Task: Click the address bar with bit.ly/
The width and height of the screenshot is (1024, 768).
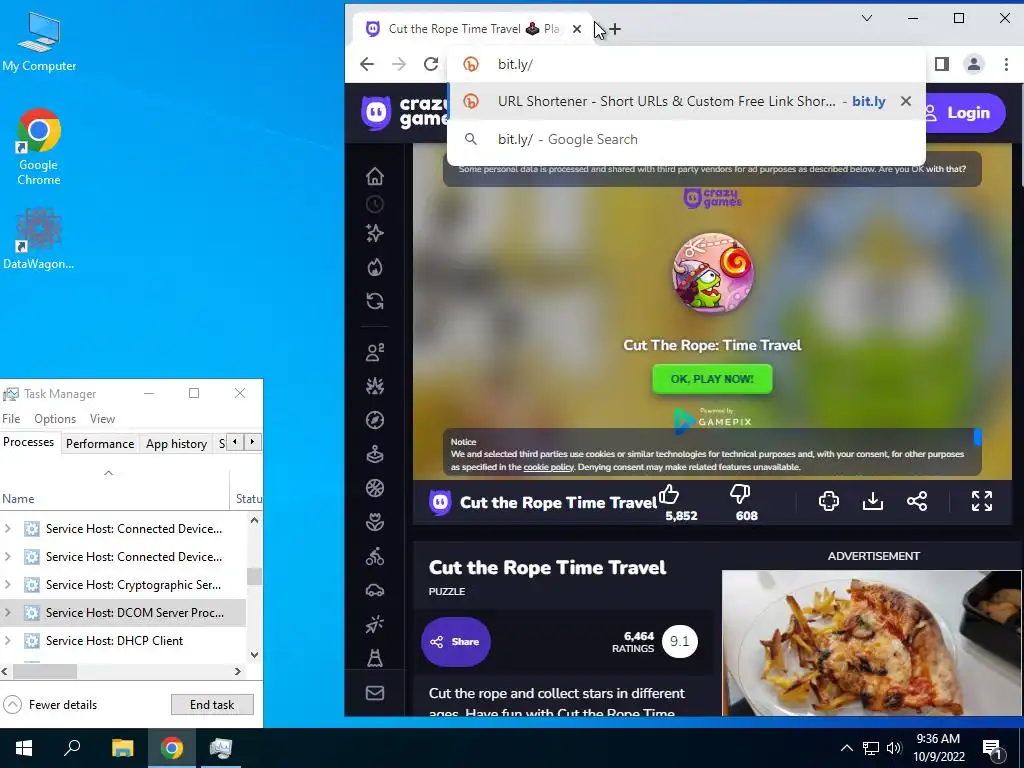Action: (686, 64)
